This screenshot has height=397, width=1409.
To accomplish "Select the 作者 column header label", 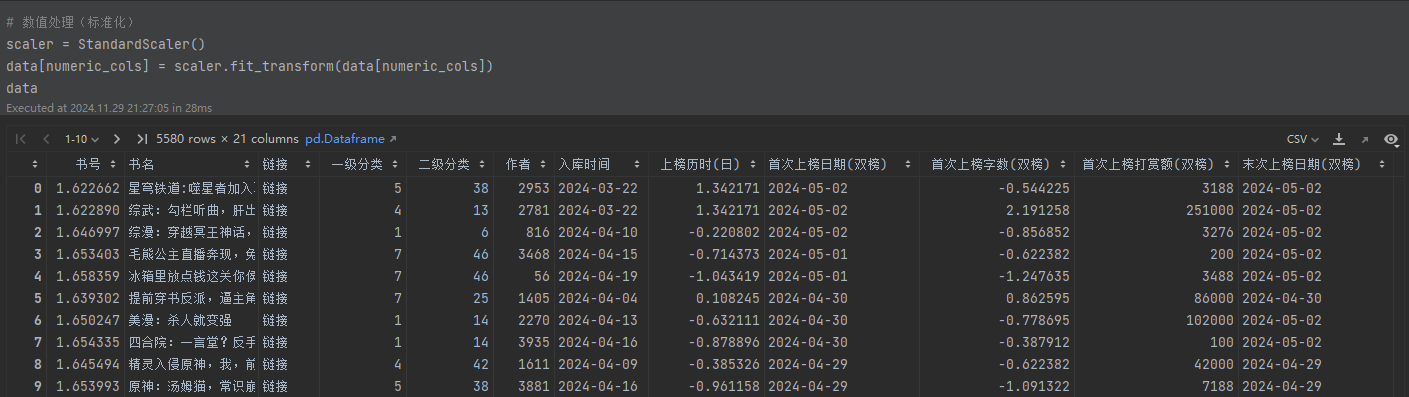I will (518, 164).
